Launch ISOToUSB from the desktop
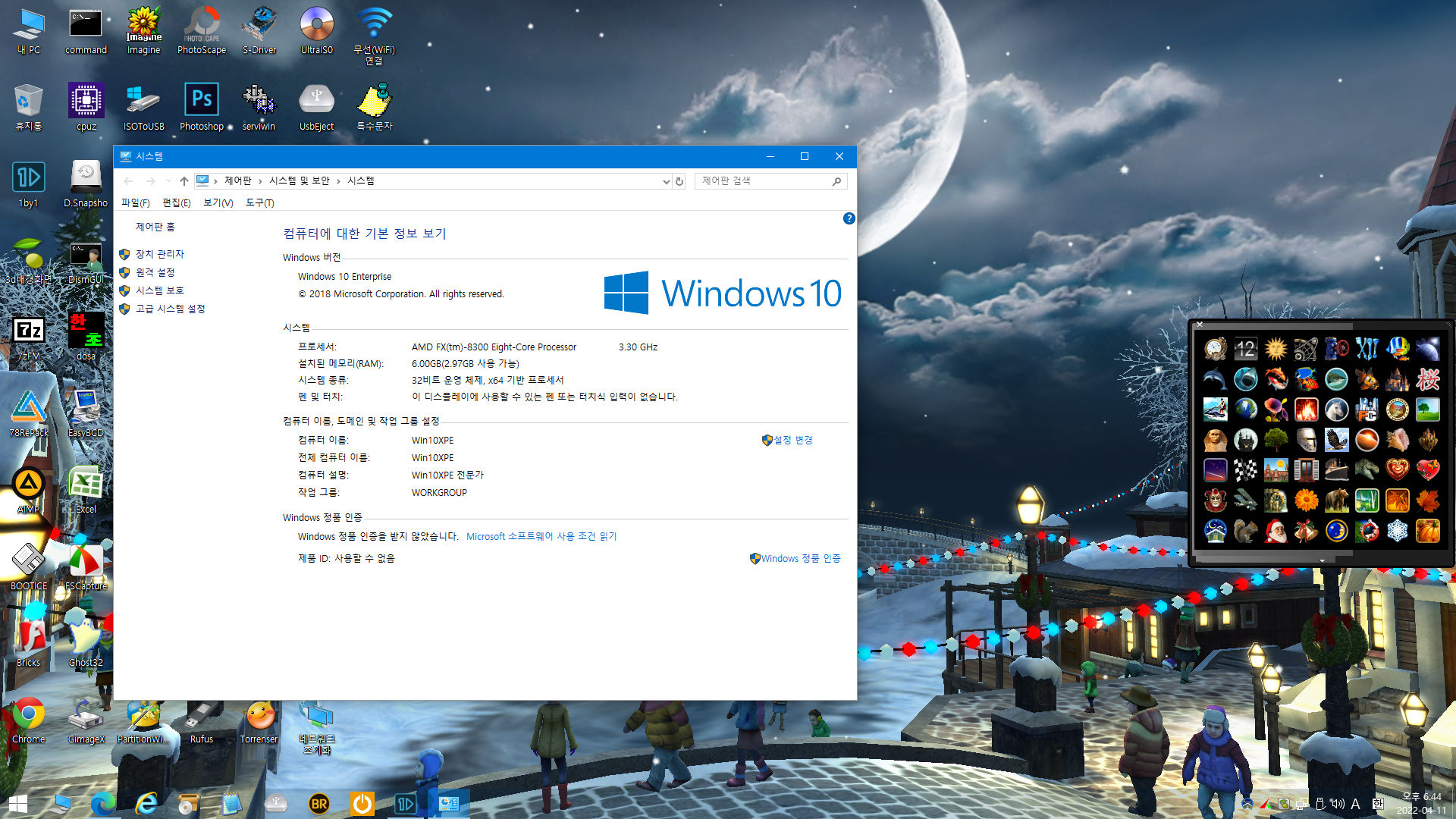 pos(144,107)
